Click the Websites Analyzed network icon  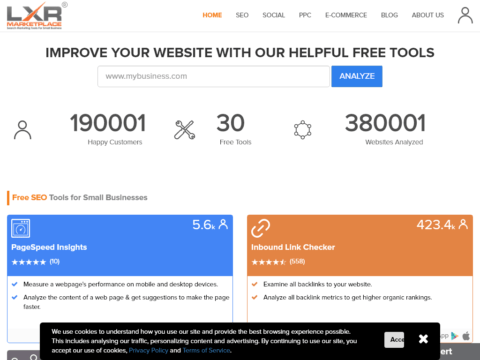[302, 130]
